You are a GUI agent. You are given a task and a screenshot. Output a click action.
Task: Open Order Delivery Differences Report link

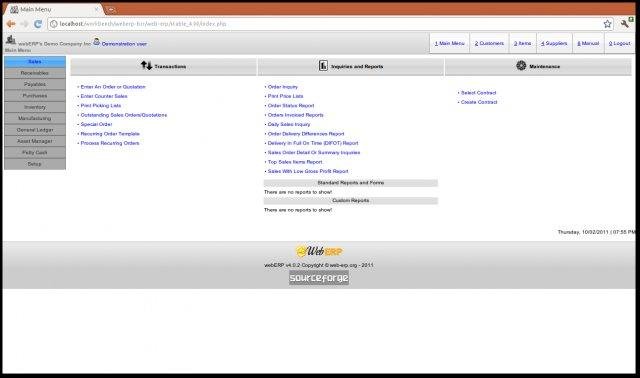pyautogui.click(x=306, y=134)
